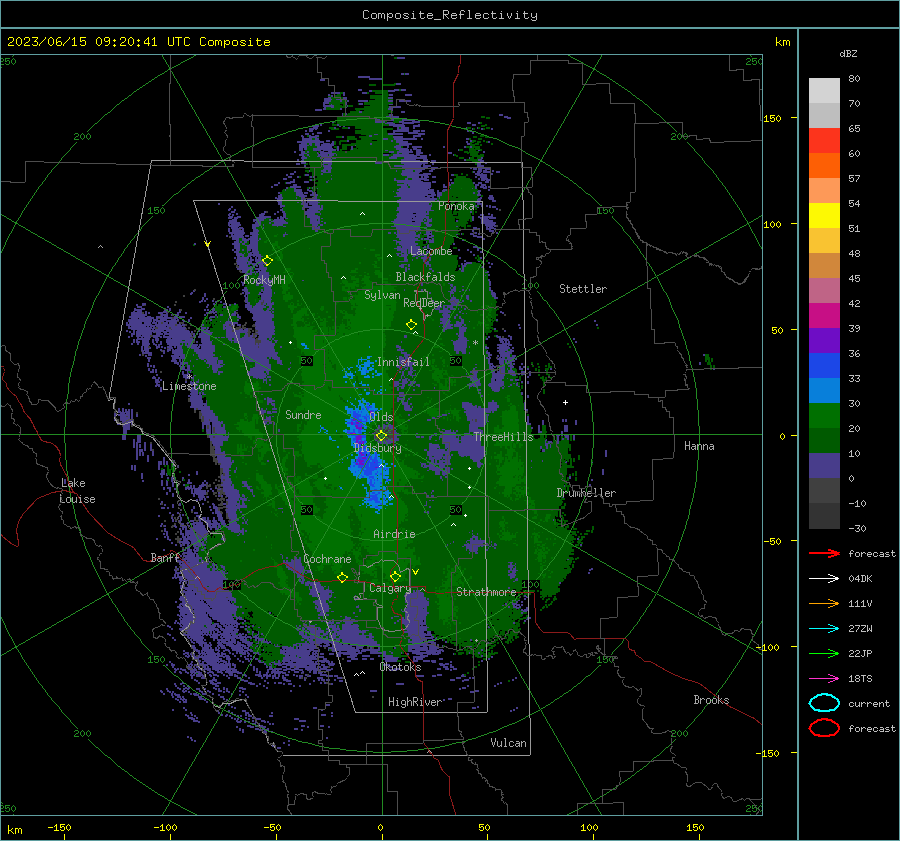Screen dimensions: 900x841
Task: Click the Didsbury label
Action: coord(377,448)
